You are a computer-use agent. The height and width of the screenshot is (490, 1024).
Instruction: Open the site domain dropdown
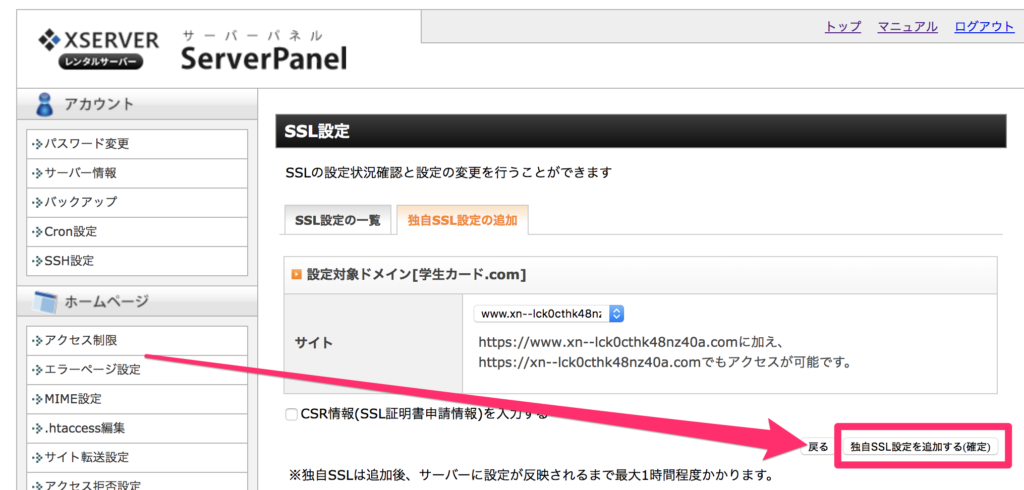point(549,314)
